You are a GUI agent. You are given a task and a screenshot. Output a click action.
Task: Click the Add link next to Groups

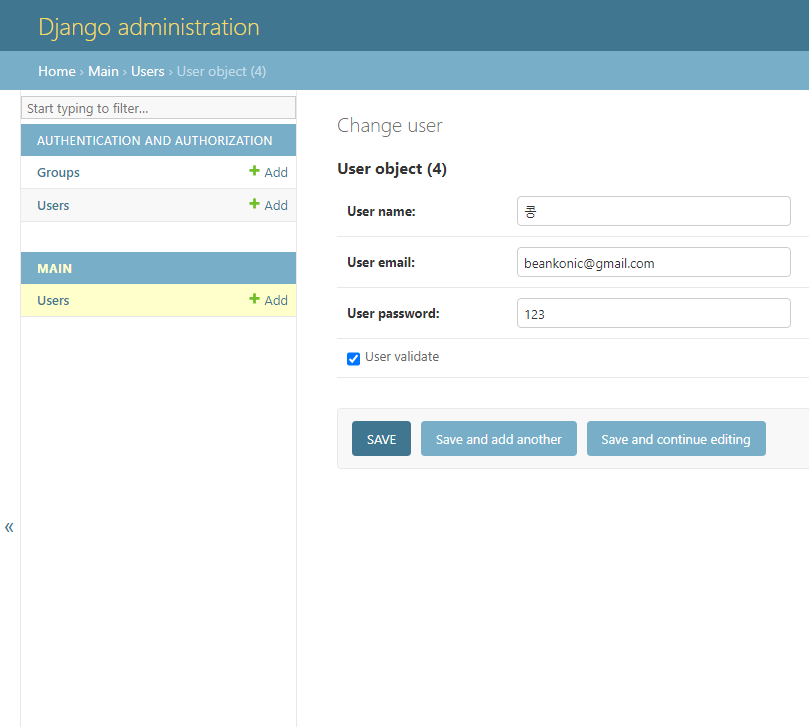coord(268,172)
